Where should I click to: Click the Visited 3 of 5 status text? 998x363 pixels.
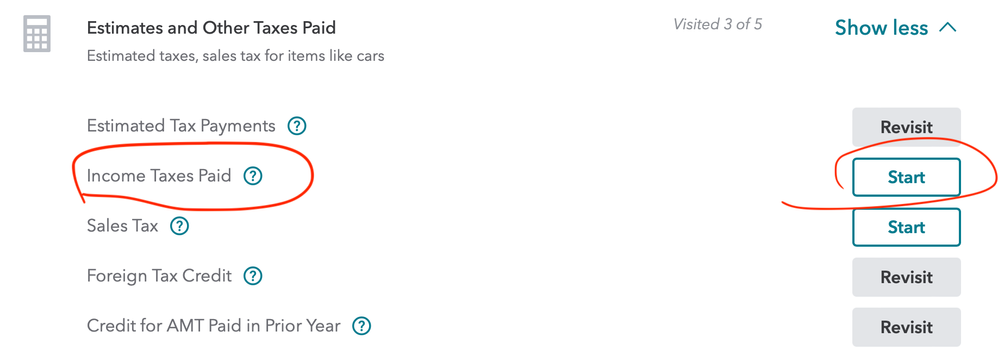point(718,25)
